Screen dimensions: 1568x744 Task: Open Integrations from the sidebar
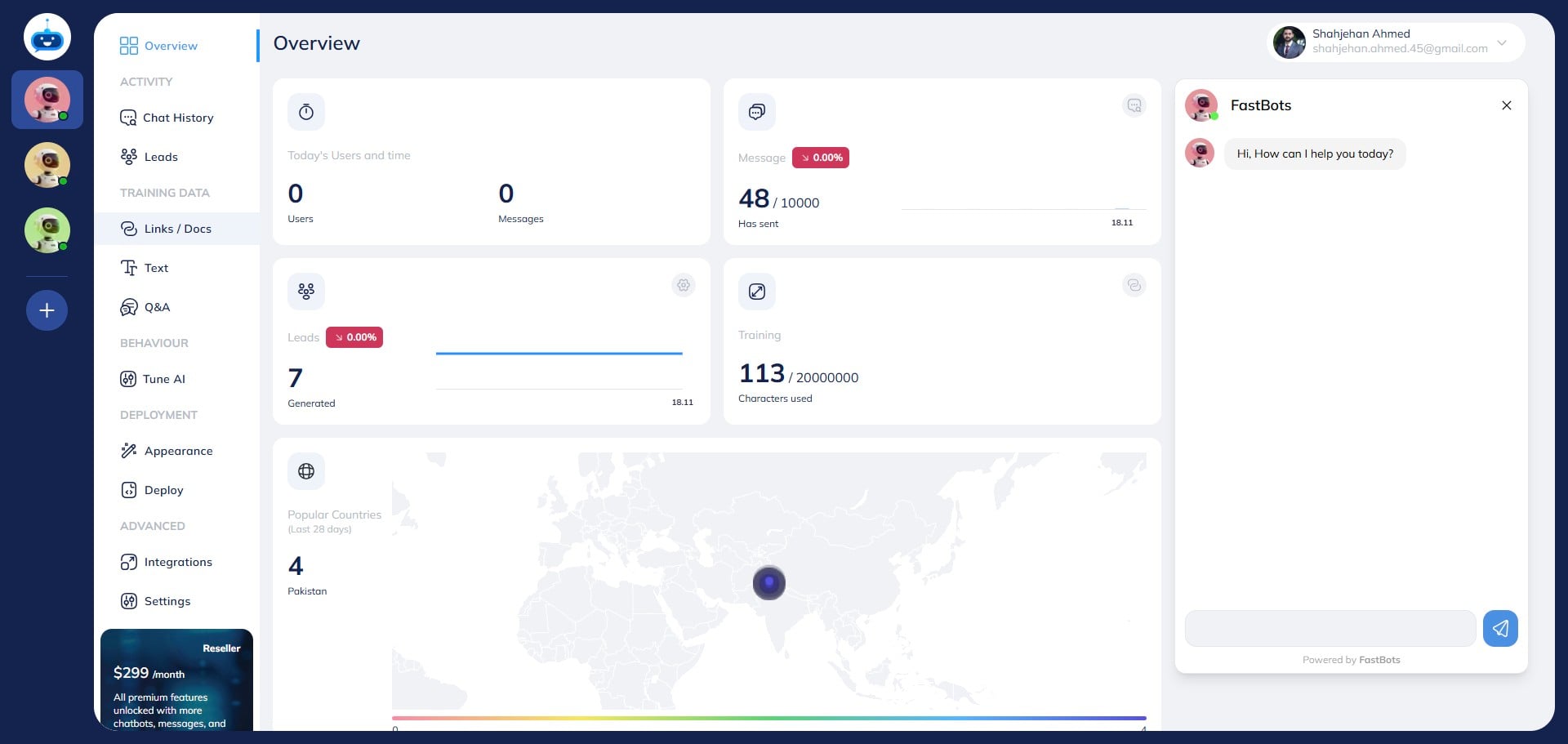[177, 562]
